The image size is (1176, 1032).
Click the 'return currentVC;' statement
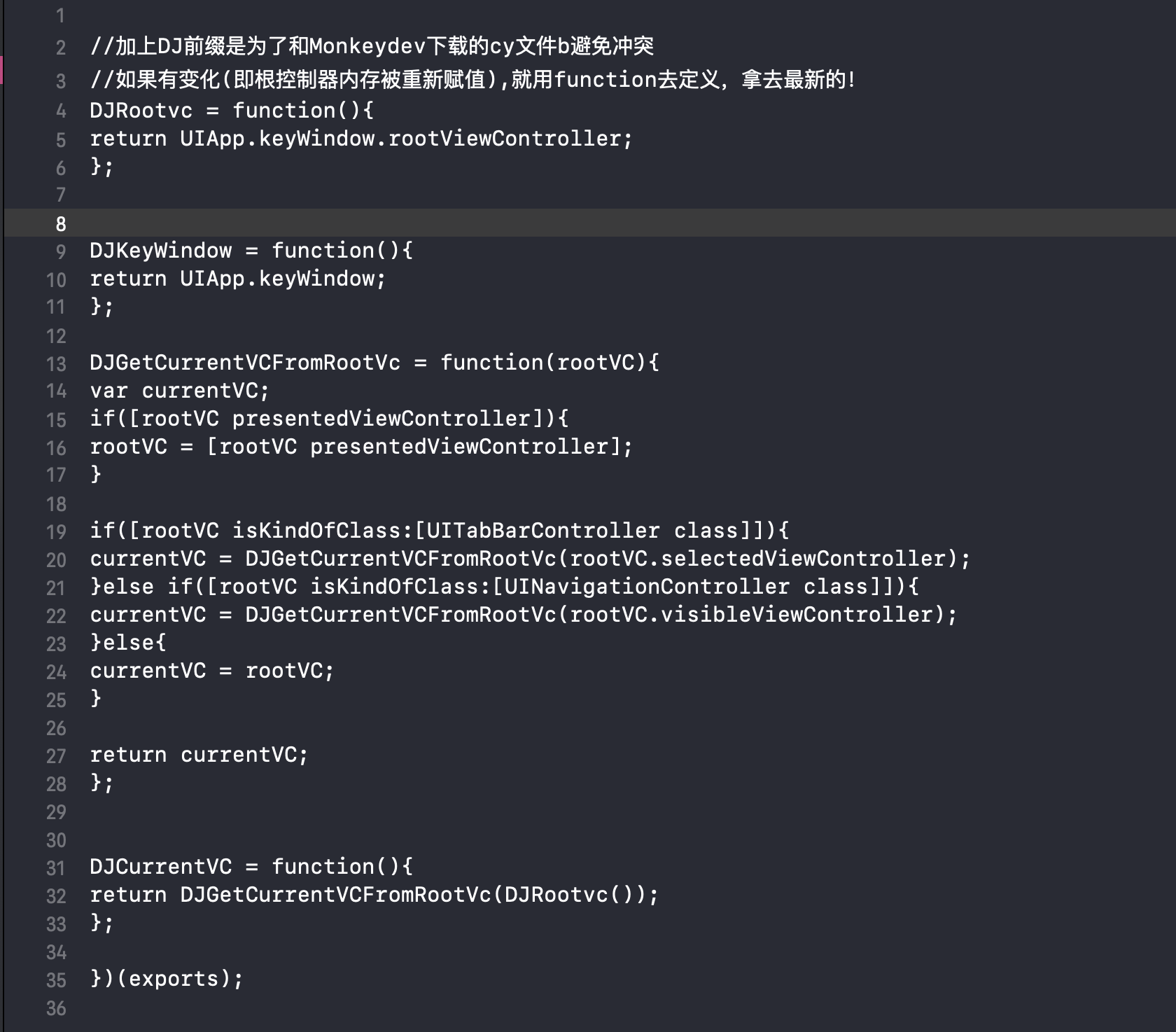(x=199, y=754)
